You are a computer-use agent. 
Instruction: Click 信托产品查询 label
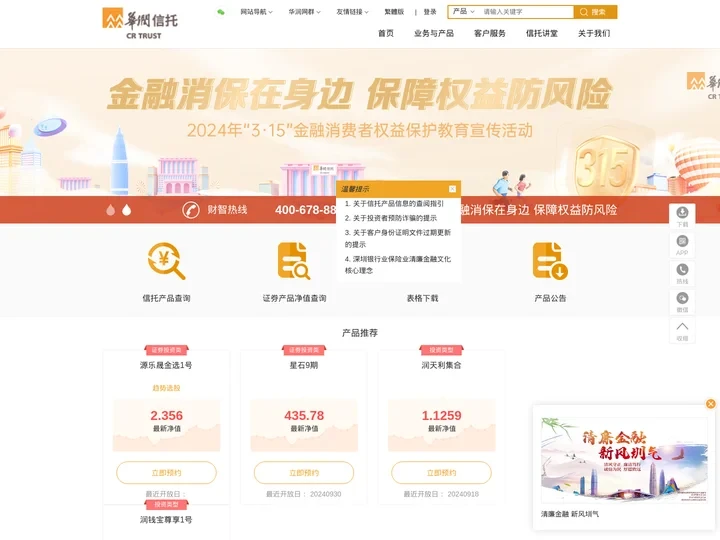click(166, 298)
